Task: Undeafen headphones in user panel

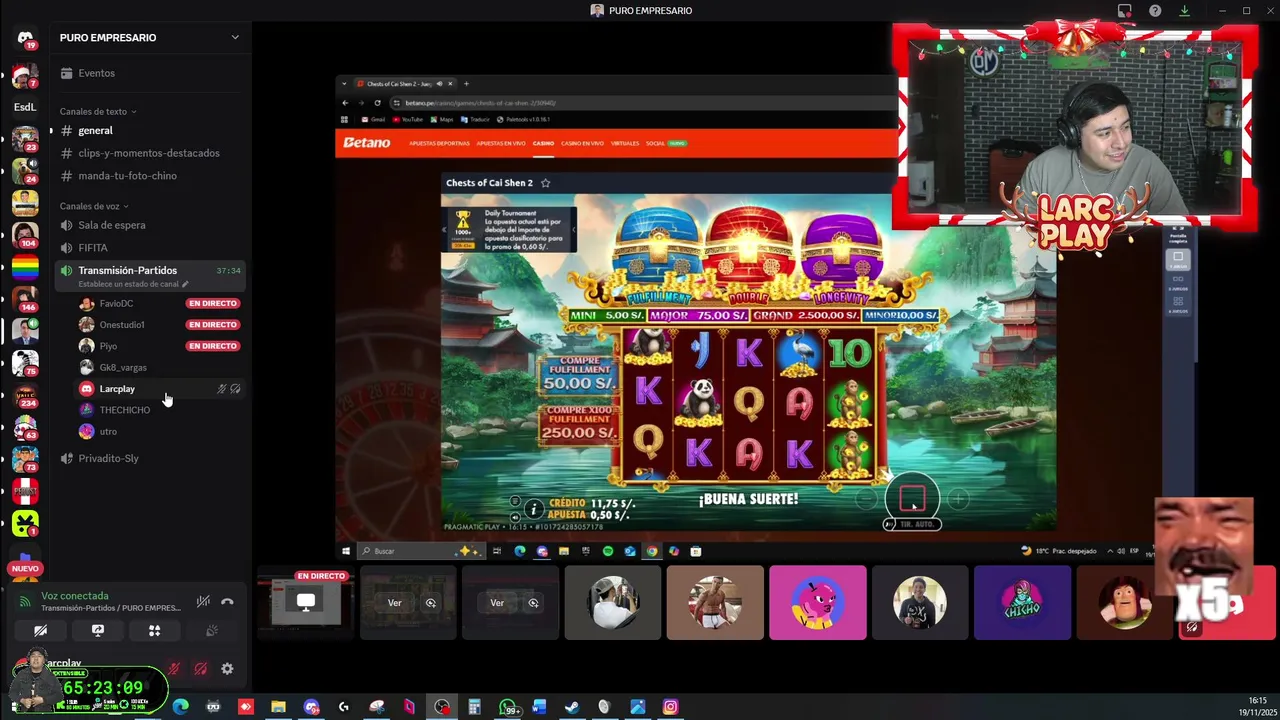Action: [x=201, y=669]
